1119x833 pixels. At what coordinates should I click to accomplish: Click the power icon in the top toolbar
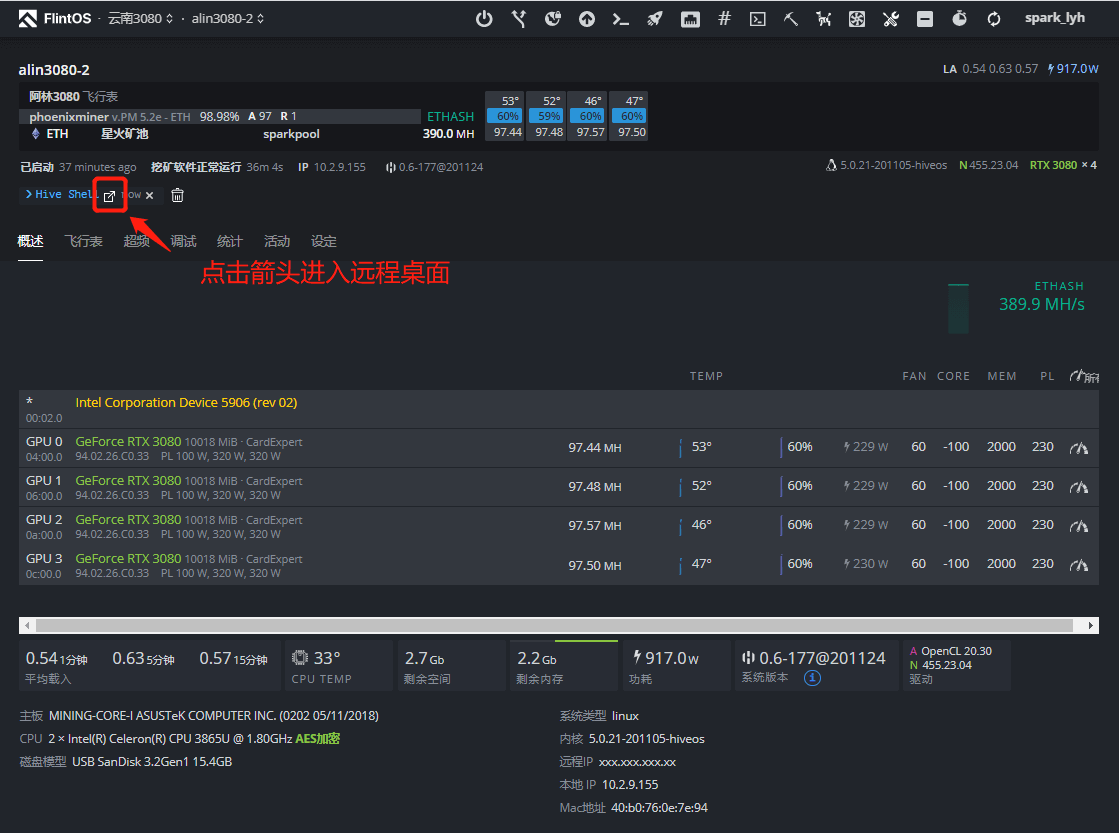[484, 18]
